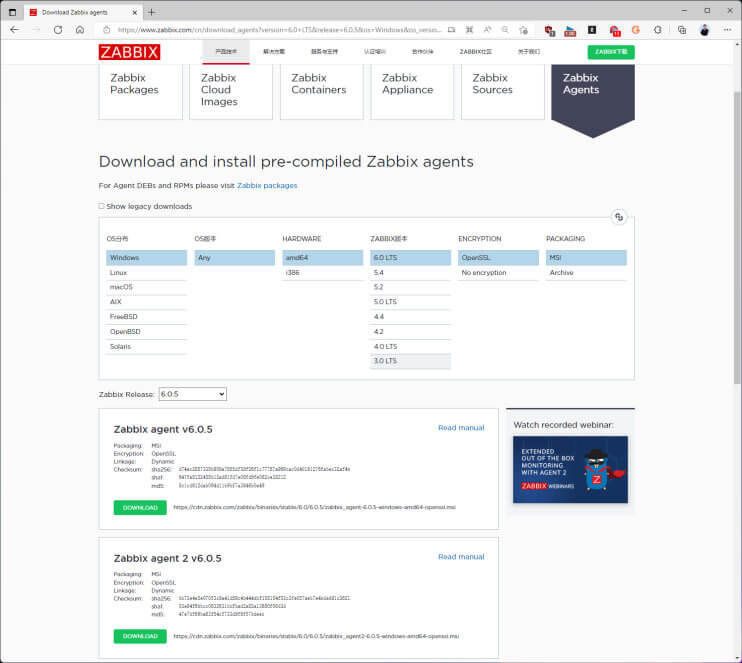The width and height of the screenshot is (742, 663).
Task: Open the Collections icon
Action: [682, 30]
